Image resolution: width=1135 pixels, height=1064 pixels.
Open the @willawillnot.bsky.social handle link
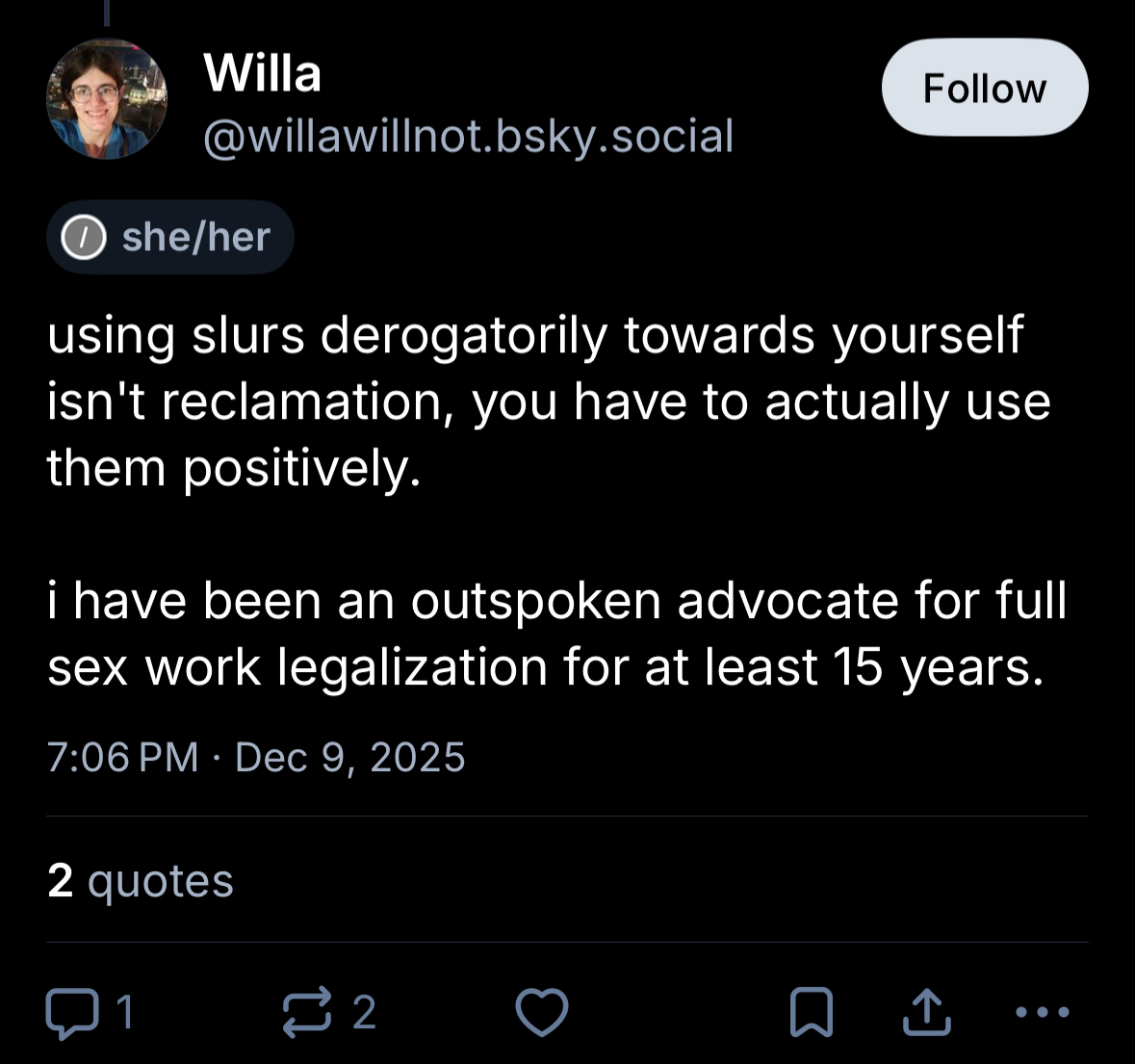click(x=468, y=136)
